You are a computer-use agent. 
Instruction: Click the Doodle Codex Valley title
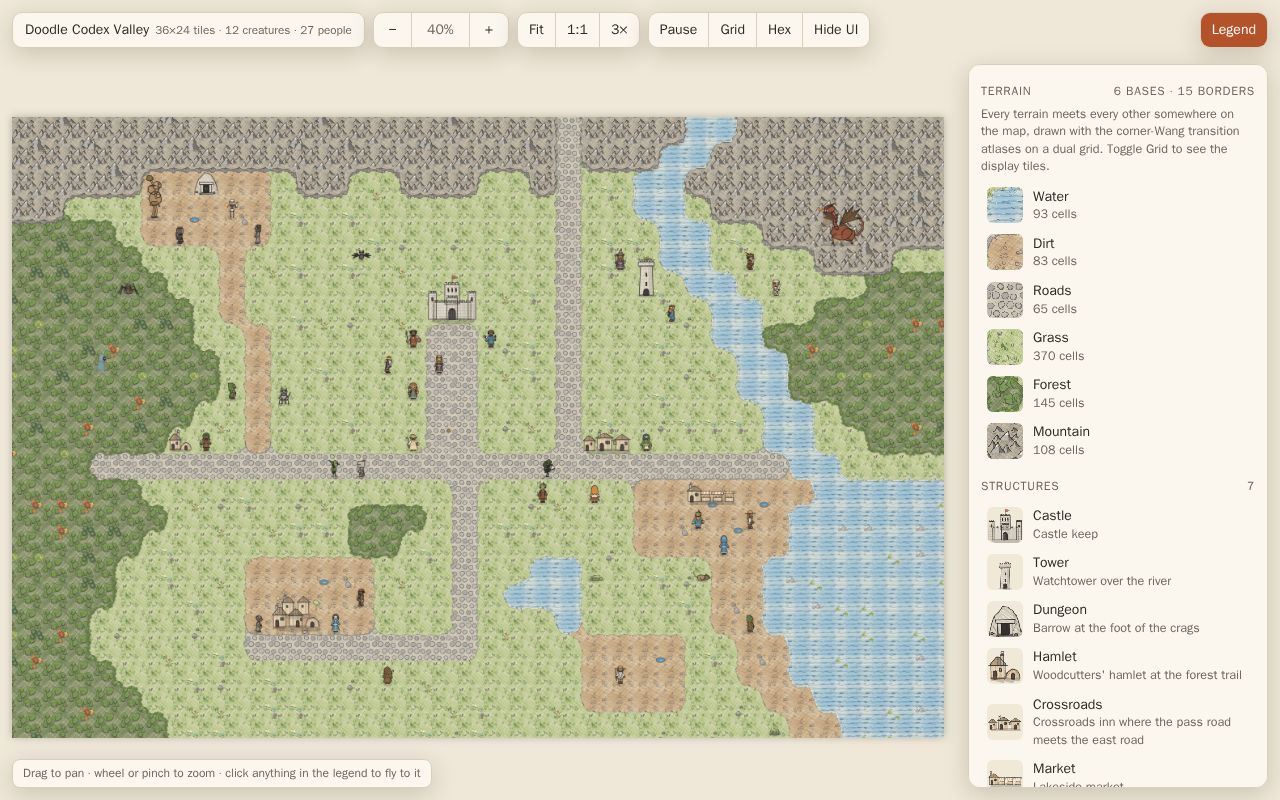pyautogui.click(x=87, y=30)
